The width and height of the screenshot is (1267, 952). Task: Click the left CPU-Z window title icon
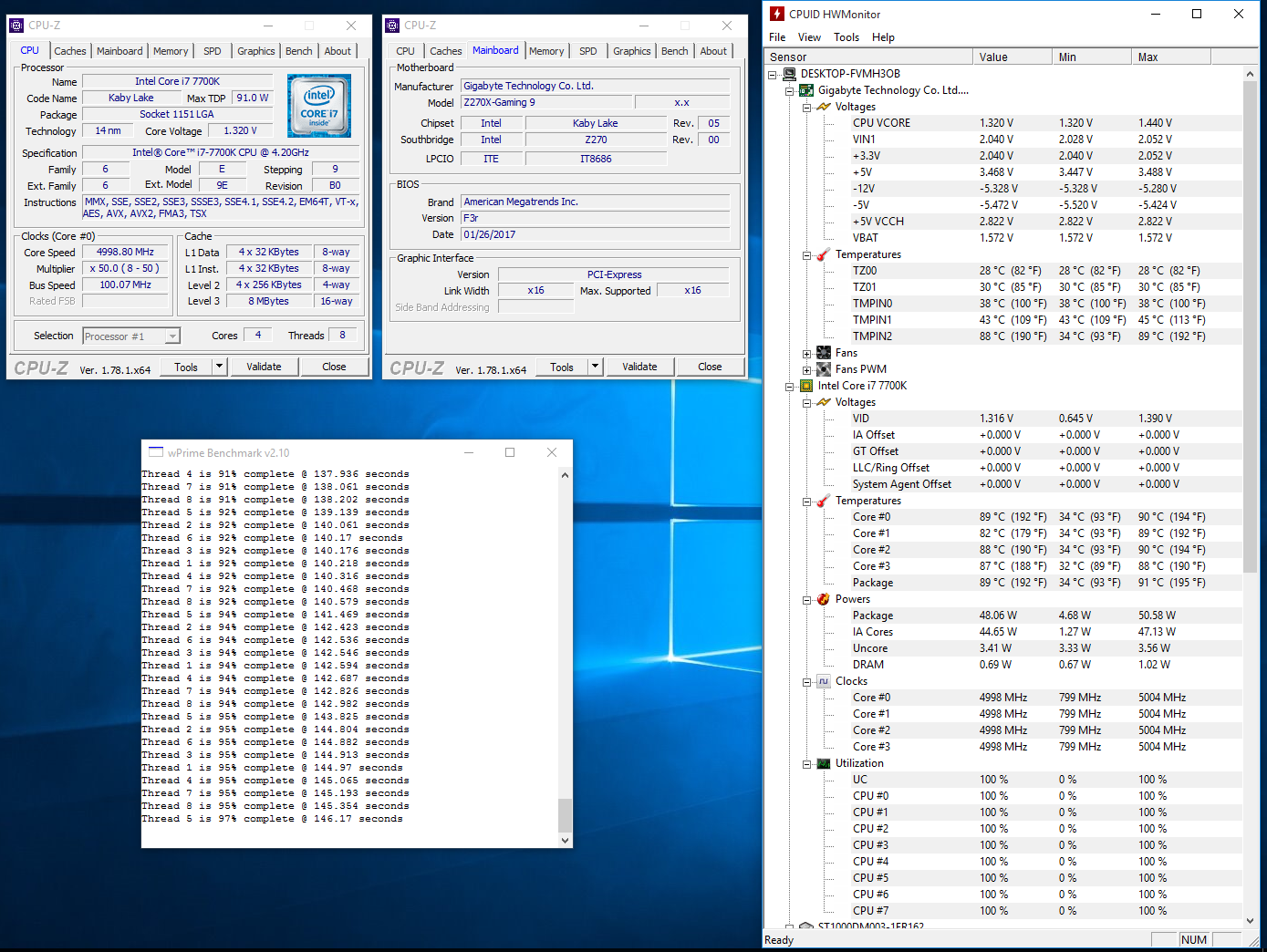click(16, 26)
